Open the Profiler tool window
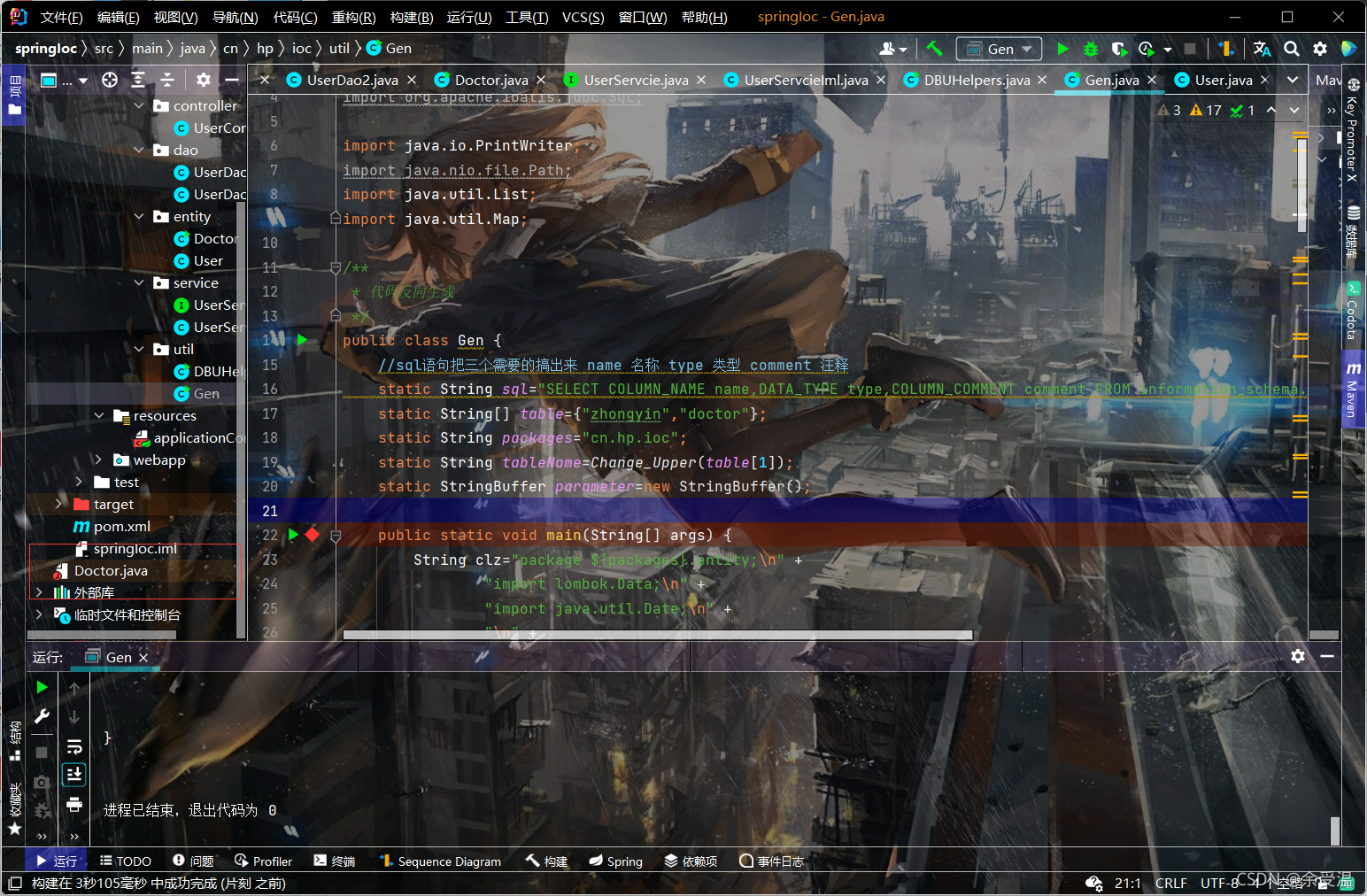This screenshot has width=1367, height=896. coord(263,861)
